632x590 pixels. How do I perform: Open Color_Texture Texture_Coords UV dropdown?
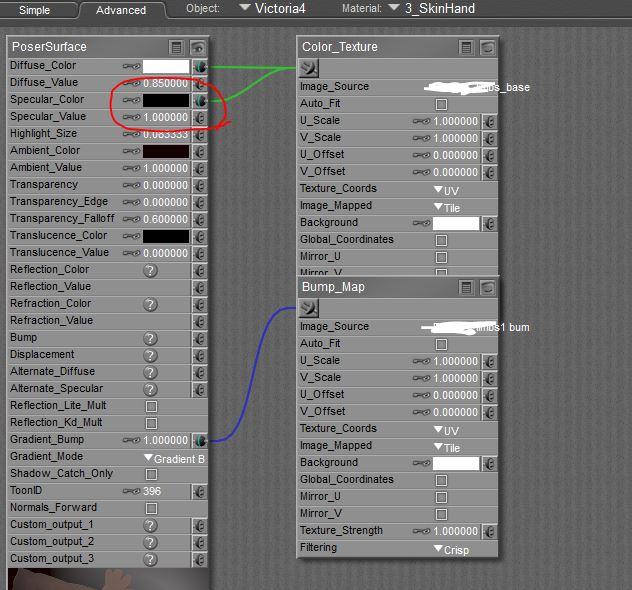(447, 190)
